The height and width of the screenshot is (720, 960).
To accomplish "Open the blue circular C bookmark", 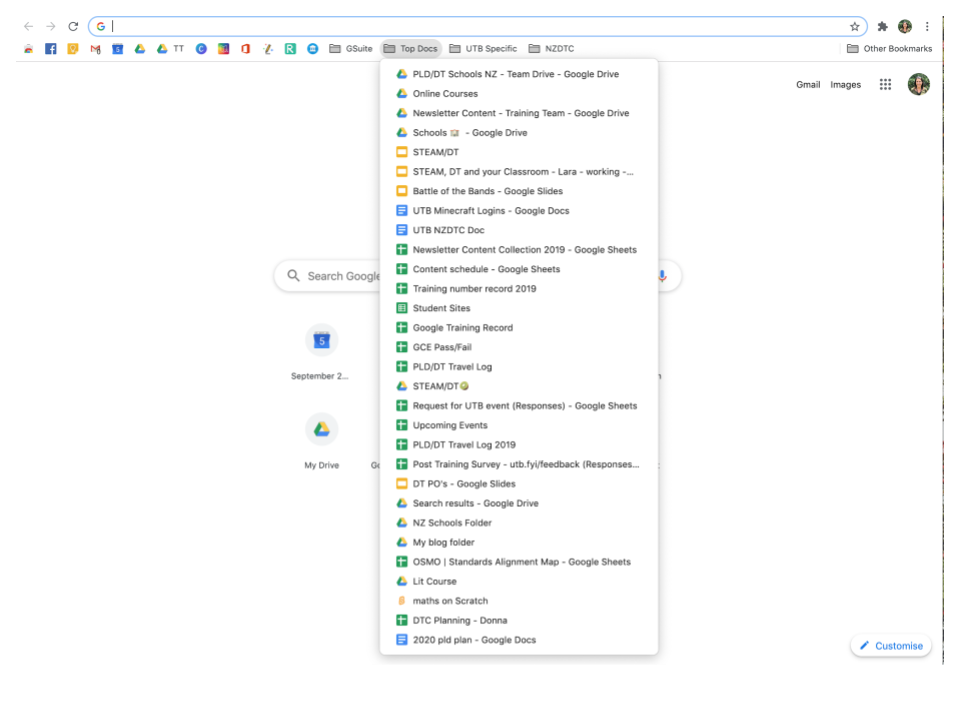I will click(x=201, y=49).
